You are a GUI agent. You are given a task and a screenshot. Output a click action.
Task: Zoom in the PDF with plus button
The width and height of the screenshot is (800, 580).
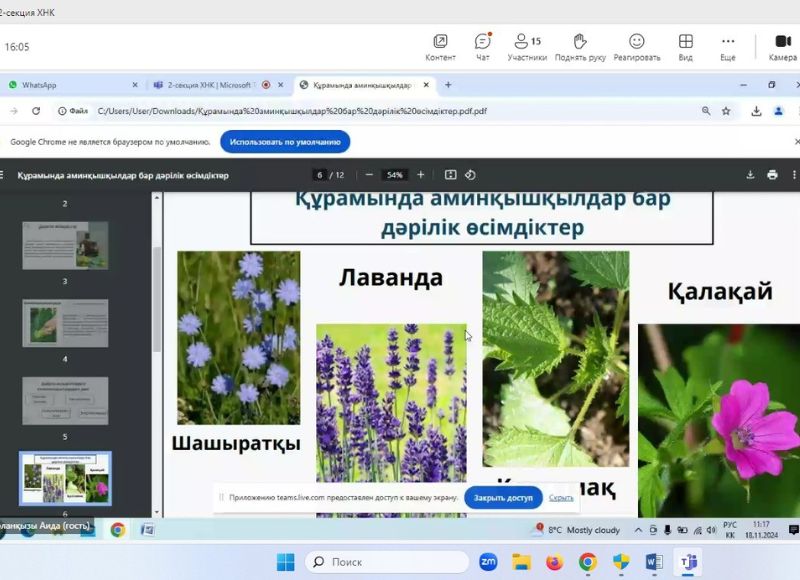pos(421,175)
